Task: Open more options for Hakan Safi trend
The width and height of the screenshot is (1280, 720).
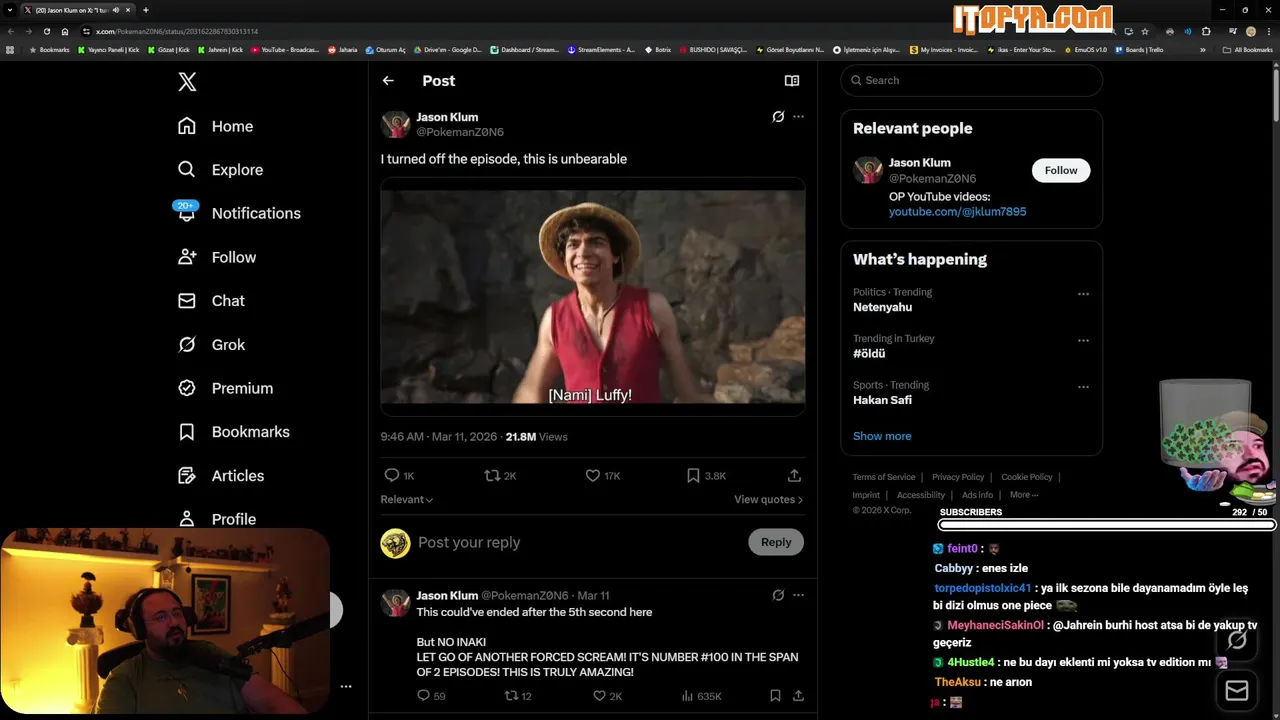Action: point(1083,387)
